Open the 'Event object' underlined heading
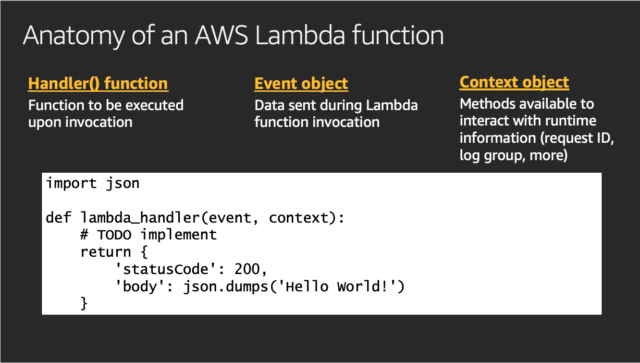Image resolution: width=640 pixels, height=363 pixels. click(301, 84)
